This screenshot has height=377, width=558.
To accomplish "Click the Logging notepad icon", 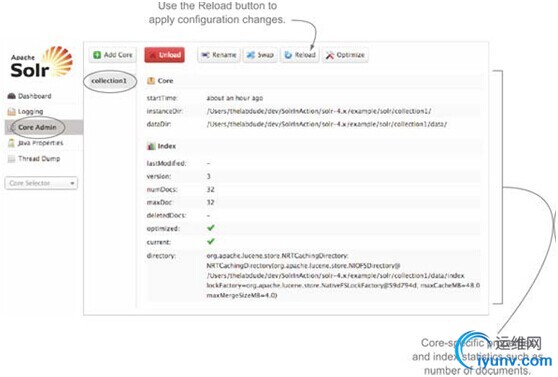I will pos(11,111).
